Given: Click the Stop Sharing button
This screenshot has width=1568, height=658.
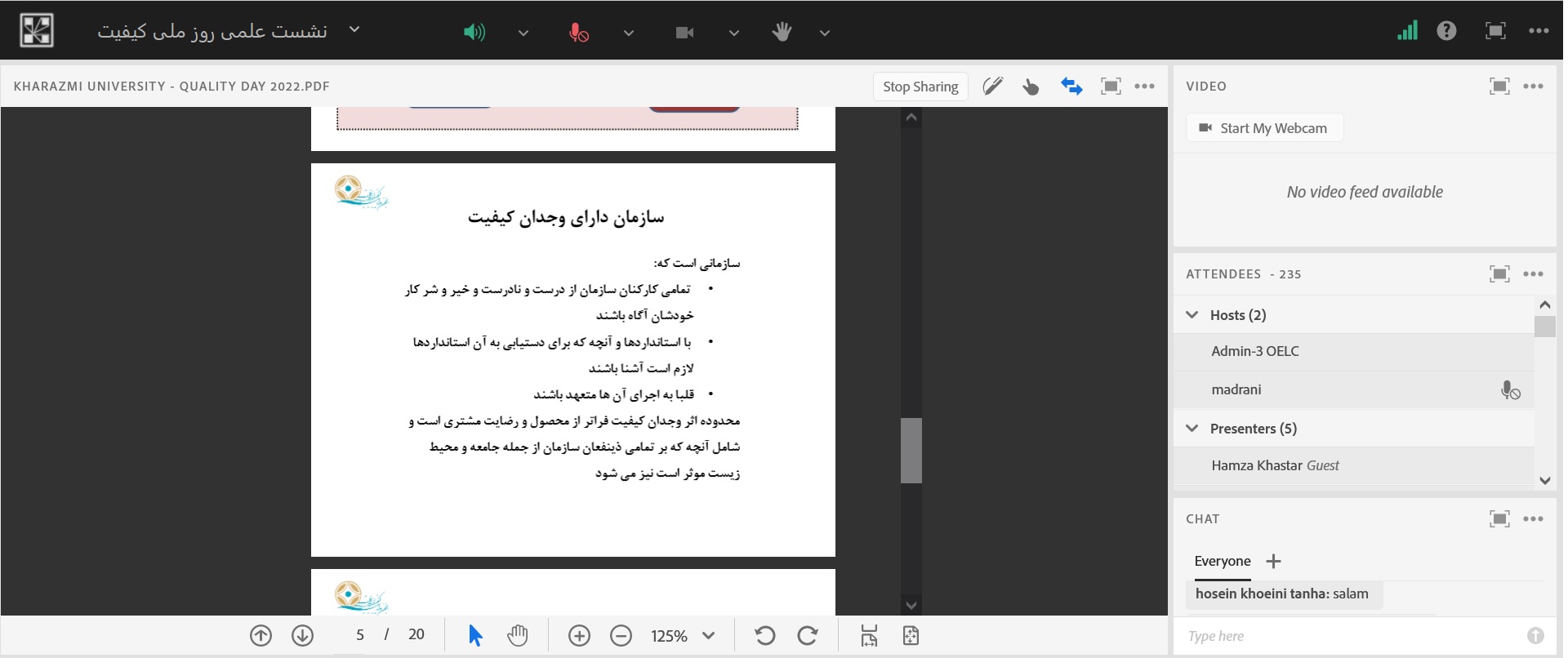Looking at the screenshot, I should [920, 87].
